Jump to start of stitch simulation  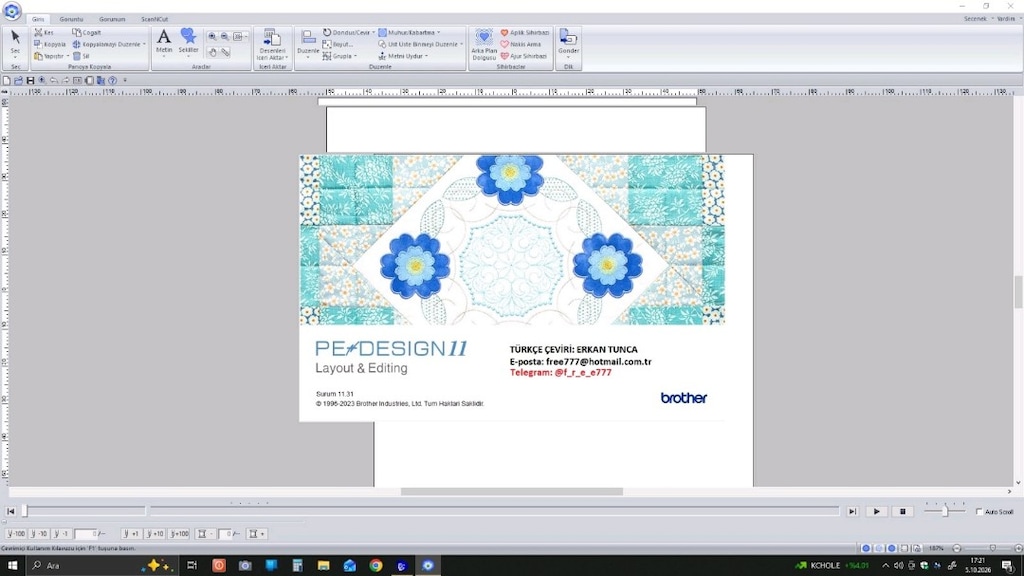click(10, 511)
